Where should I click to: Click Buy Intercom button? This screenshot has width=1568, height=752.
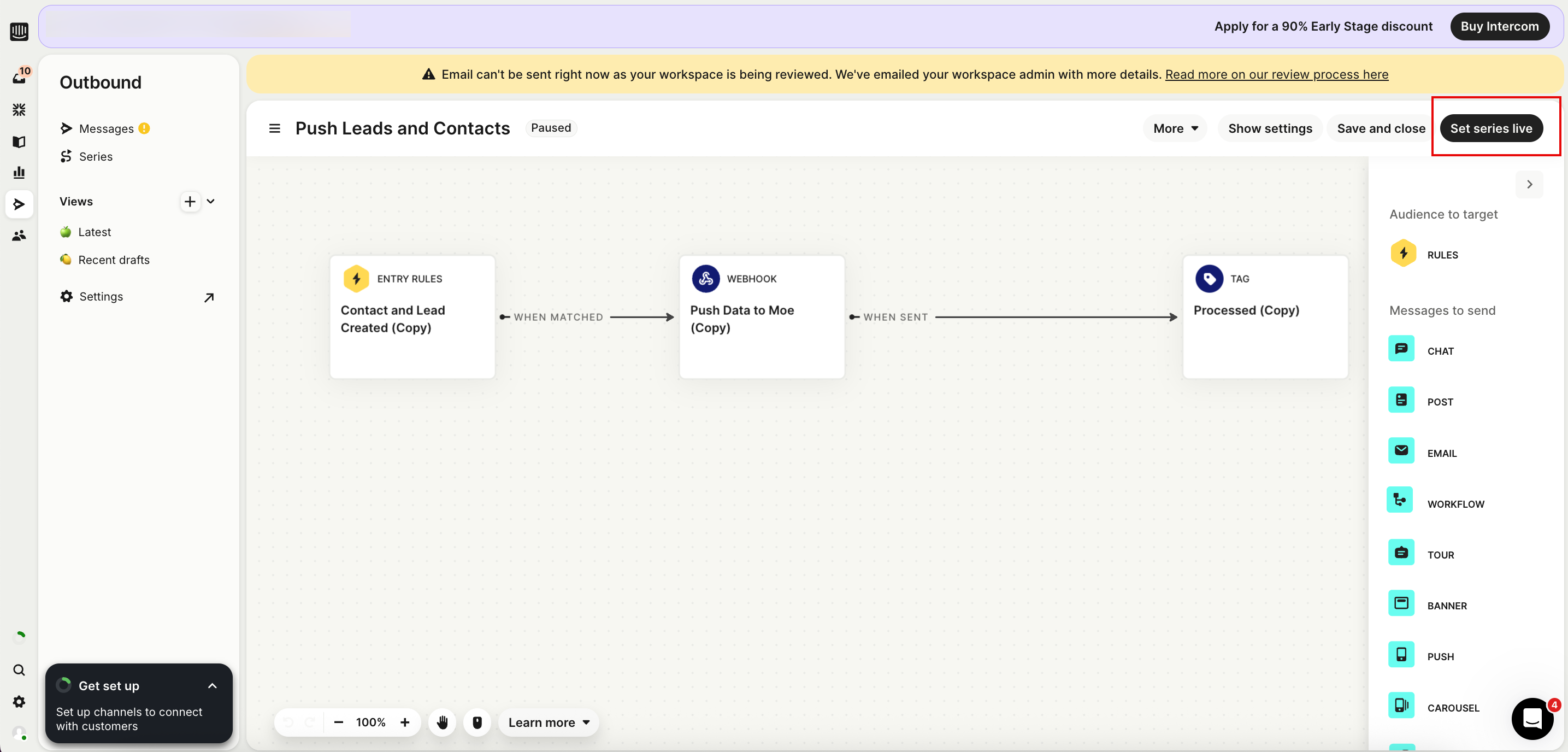coord(1499,26)
